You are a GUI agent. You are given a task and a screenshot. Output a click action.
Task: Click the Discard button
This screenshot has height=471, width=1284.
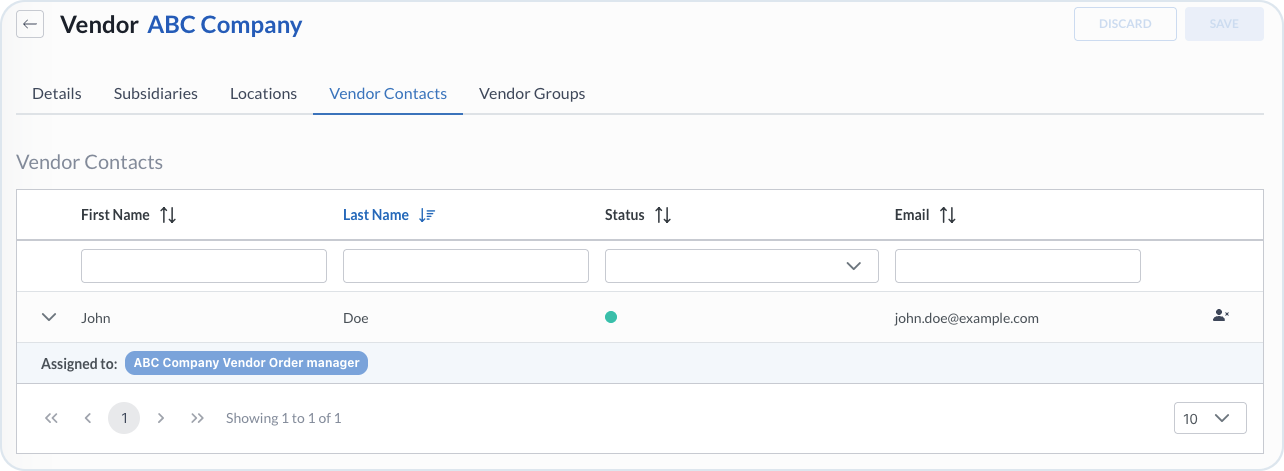click(x=1124, y=24)
